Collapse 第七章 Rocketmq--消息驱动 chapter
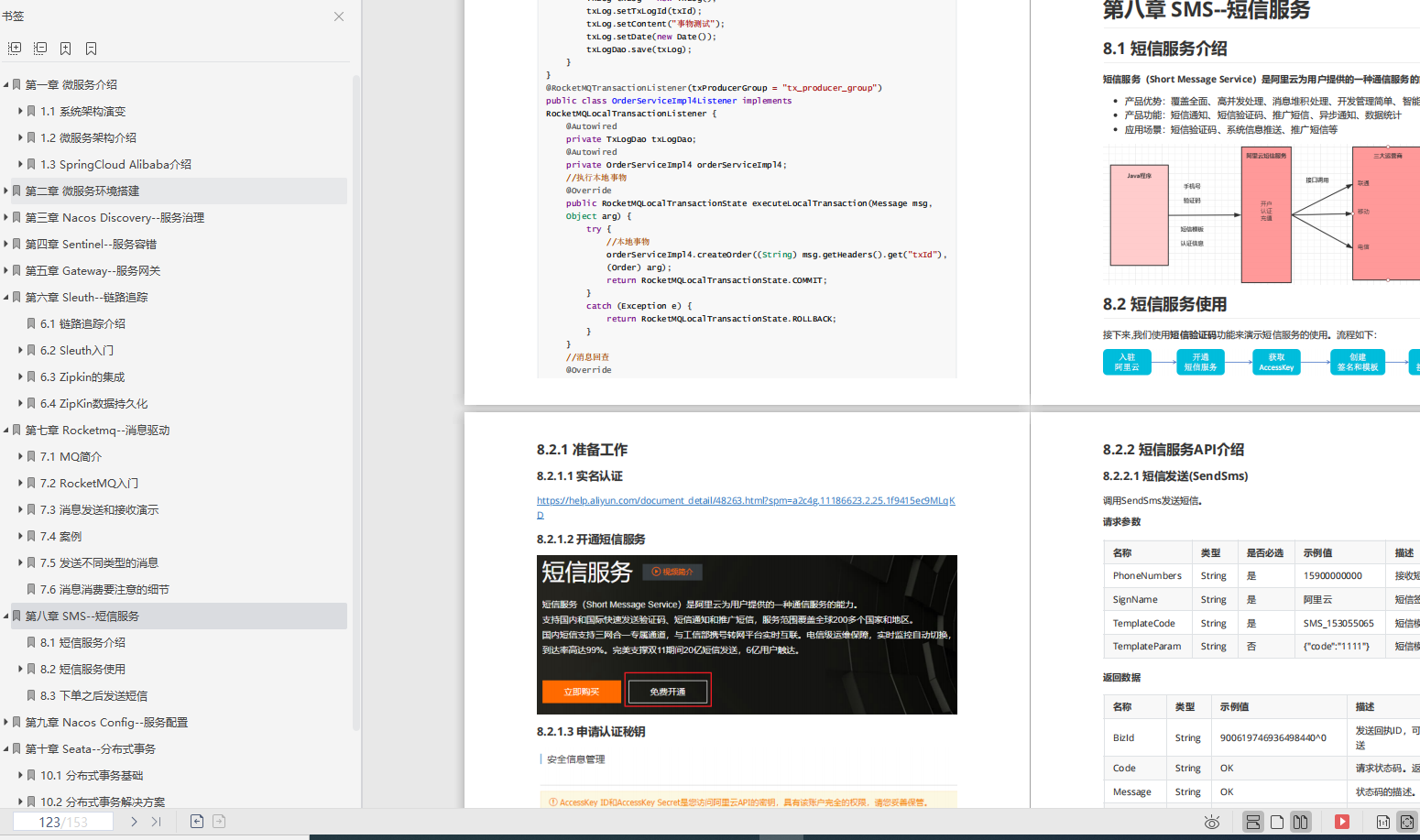This screenshot has height=840, width=1420. [5, 430]
